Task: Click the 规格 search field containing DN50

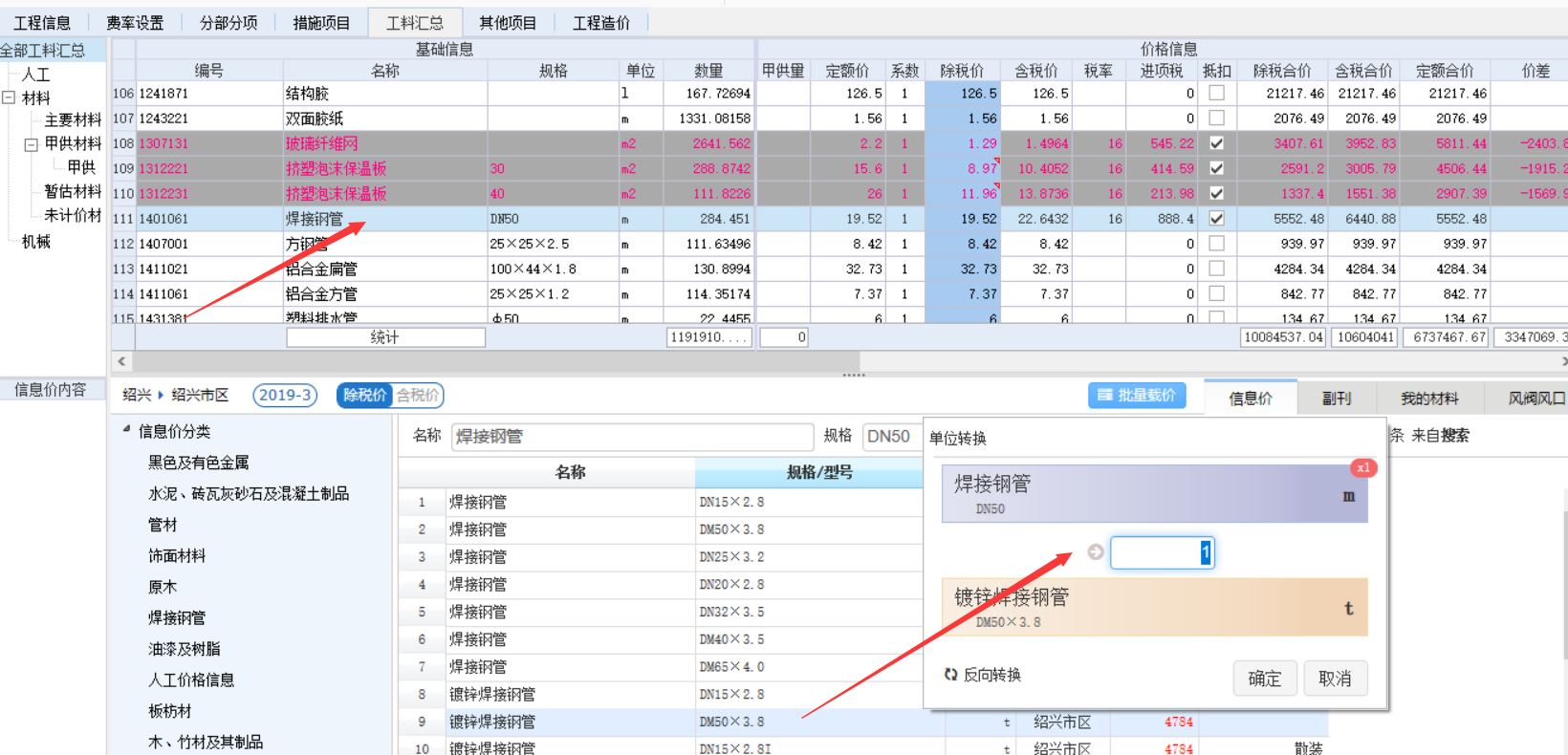Action: (x=891, y=437)
